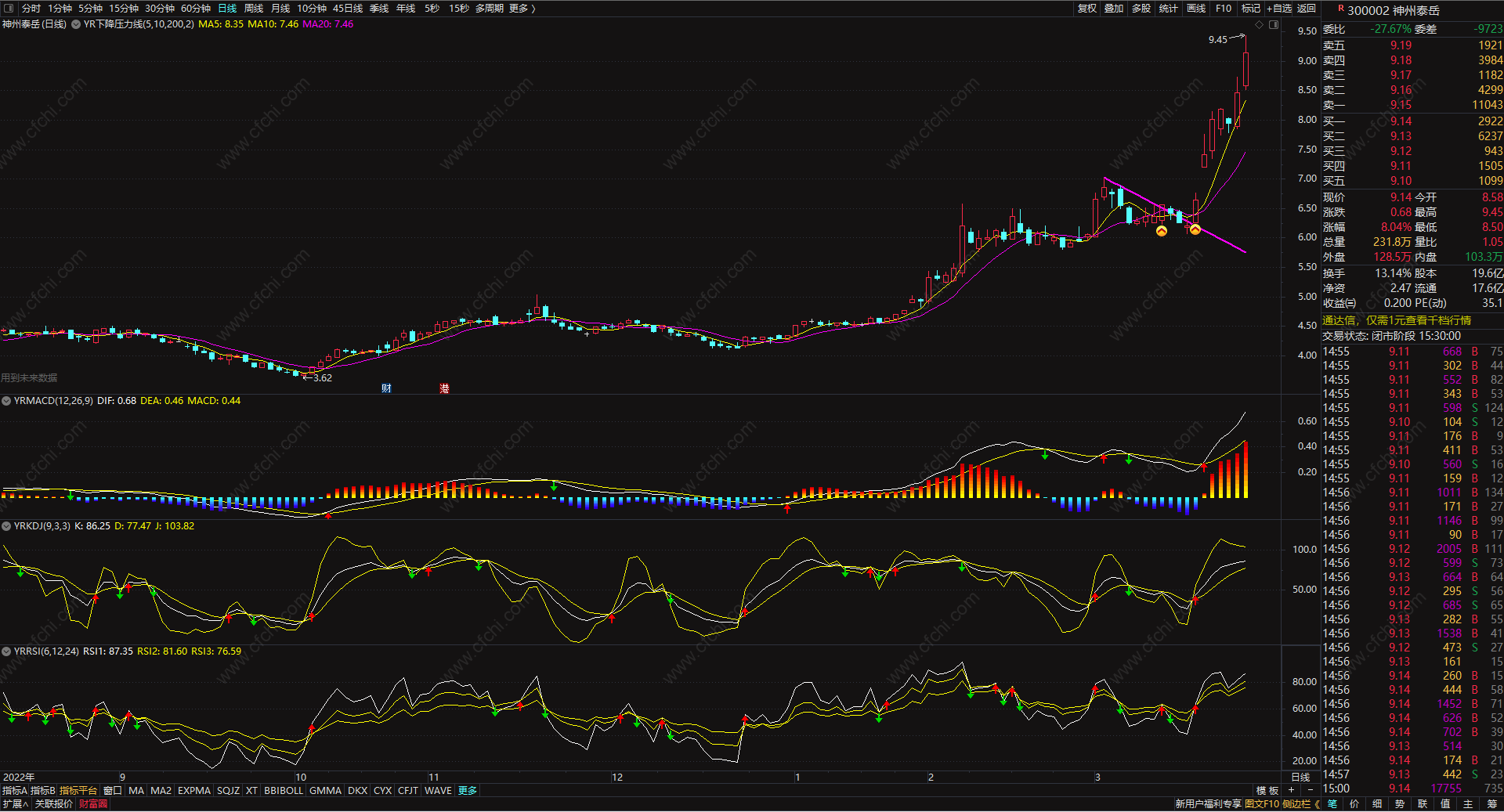Open the 关联报价 related quotes tab
The image size is (1504, 812).
pos(54,804)
